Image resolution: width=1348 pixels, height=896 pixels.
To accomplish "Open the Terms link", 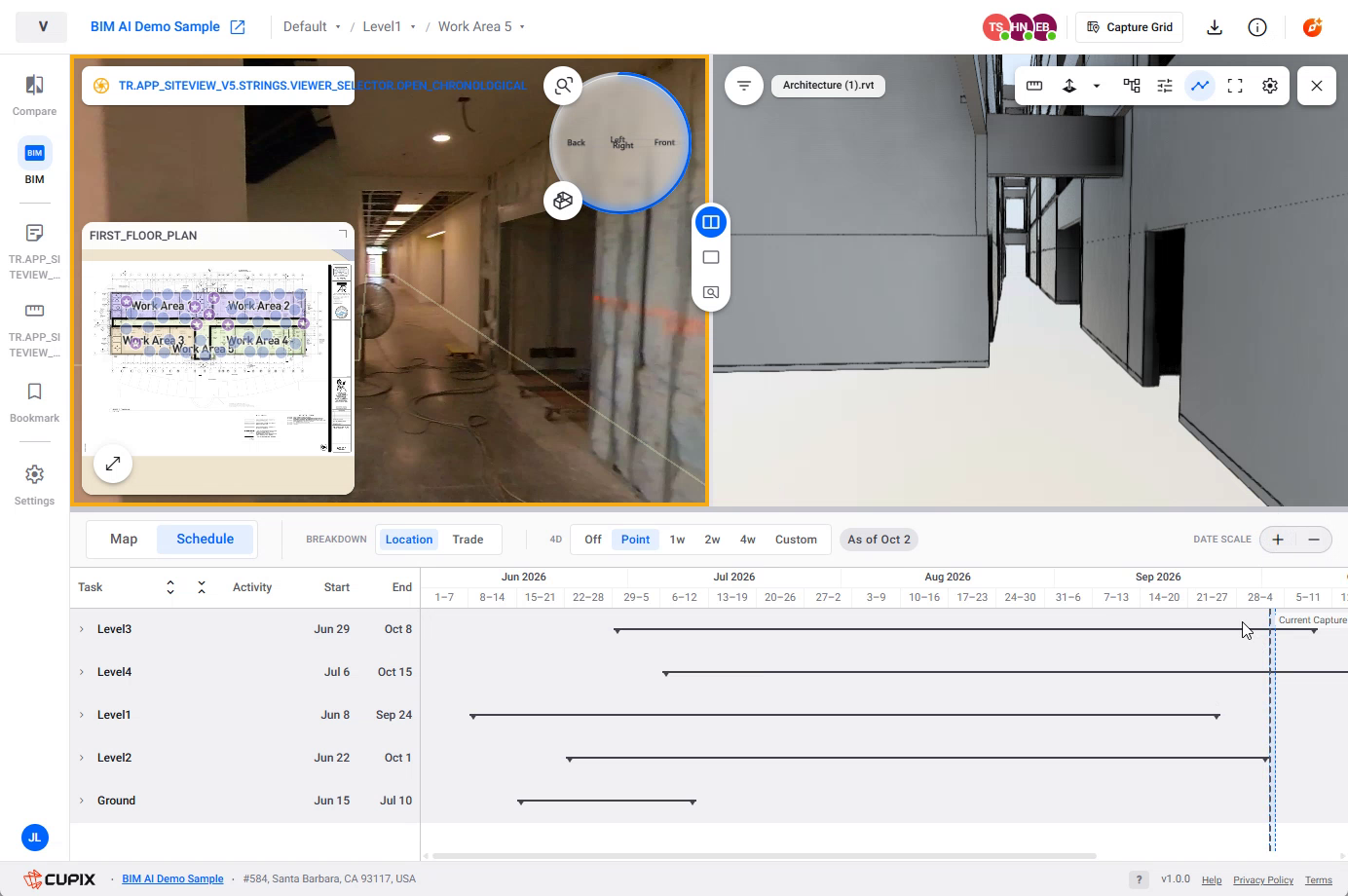I will pos(1319,879).
